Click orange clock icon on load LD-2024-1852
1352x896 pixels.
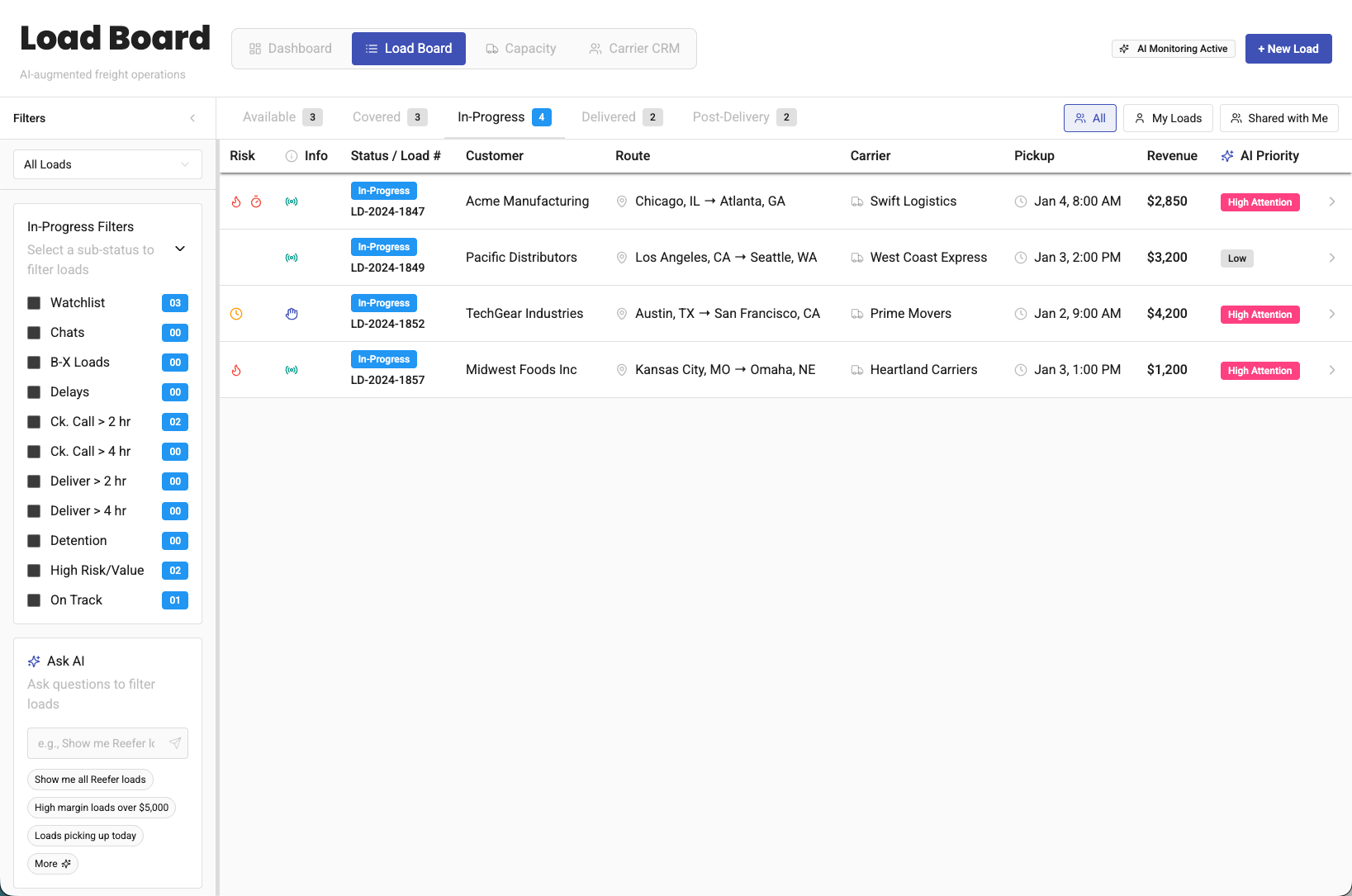[236, 314]
